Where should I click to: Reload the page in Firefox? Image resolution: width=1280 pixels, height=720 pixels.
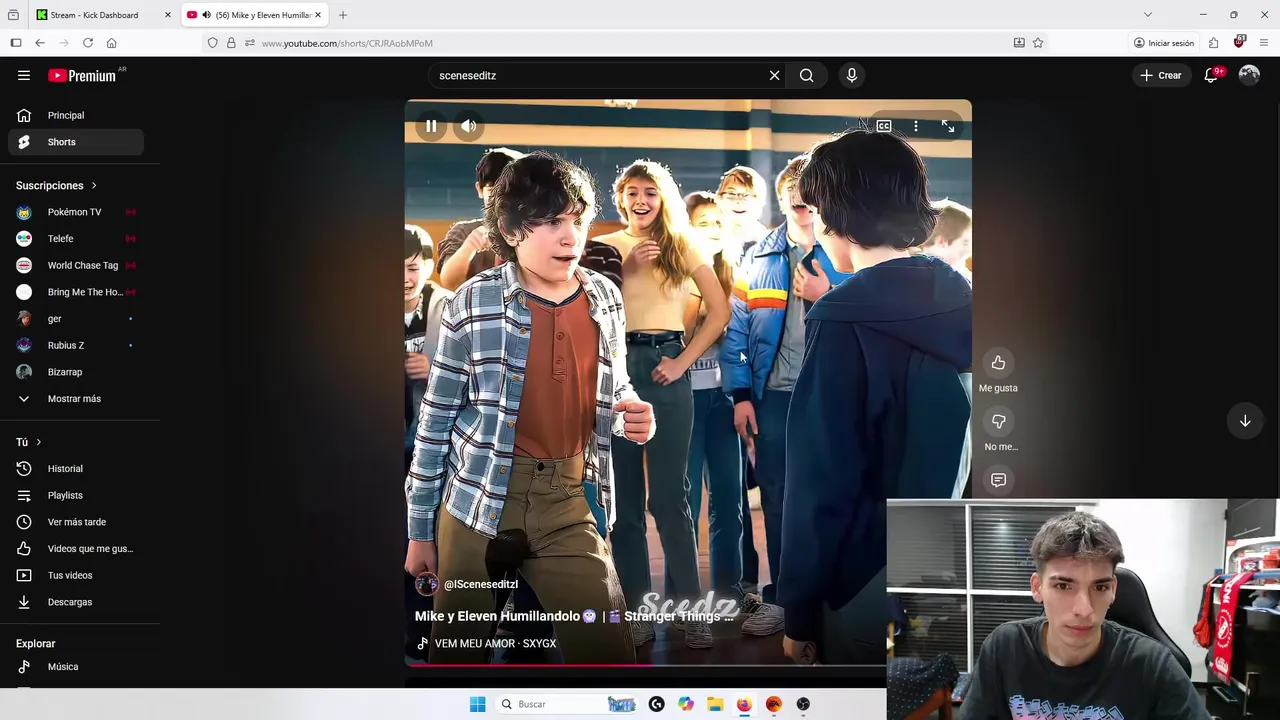pos(88,43)
